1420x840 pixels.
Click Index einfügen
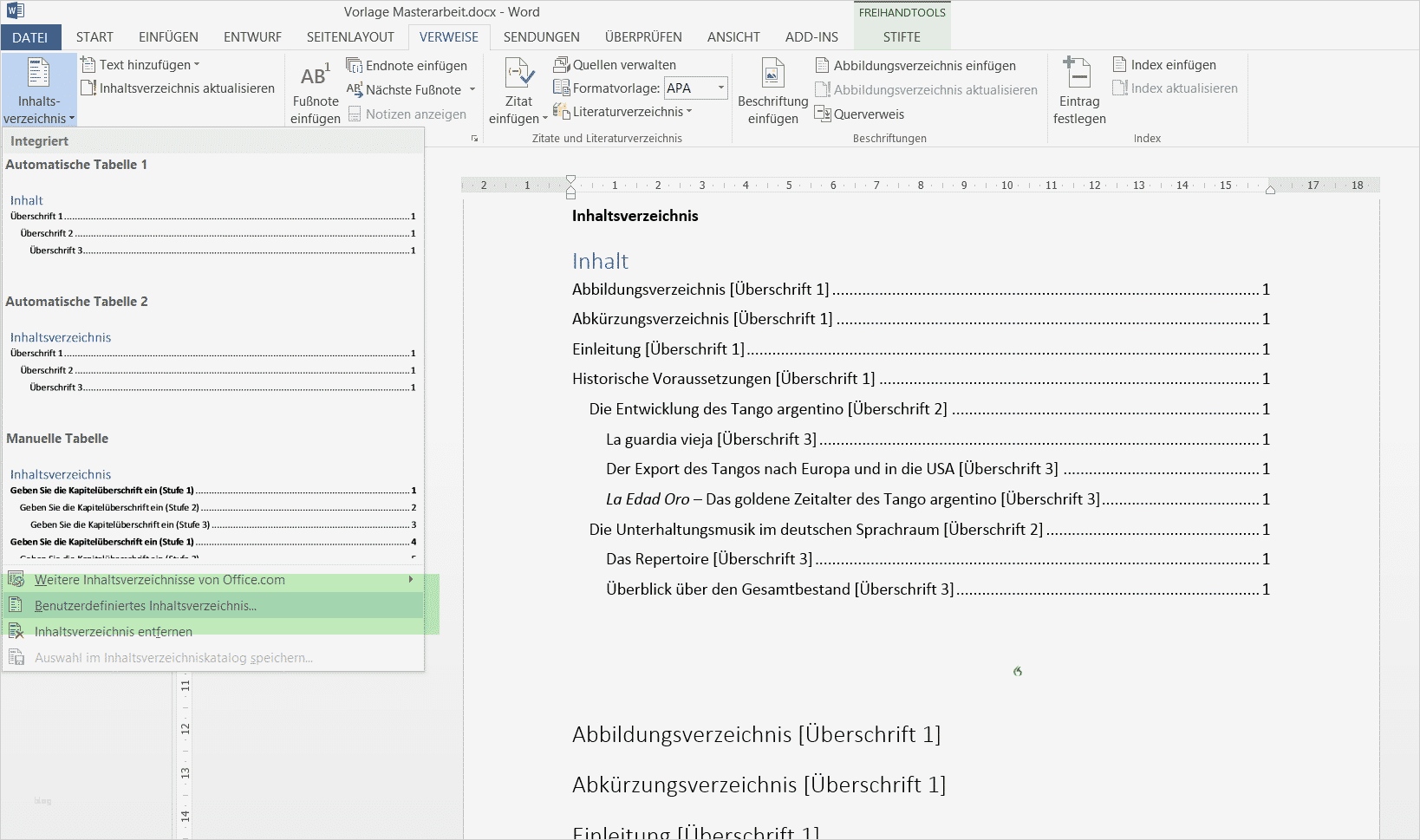1164,64
